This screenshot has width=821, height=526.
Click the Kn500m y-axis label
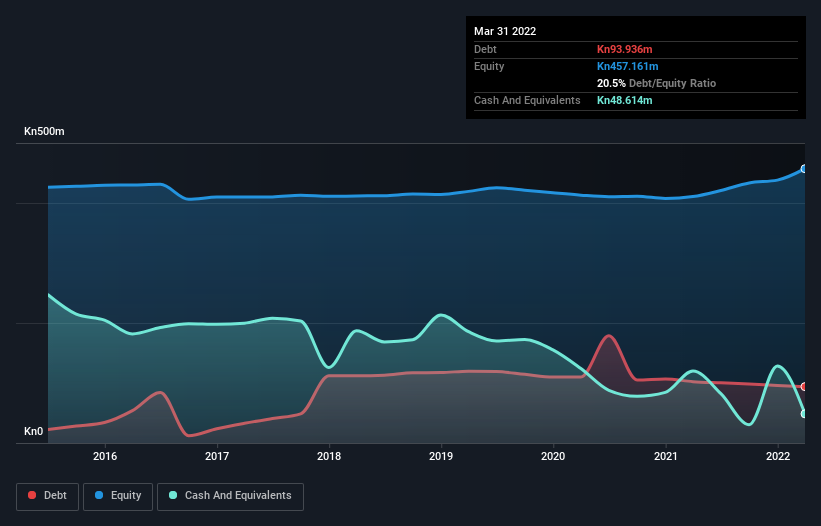44,131
